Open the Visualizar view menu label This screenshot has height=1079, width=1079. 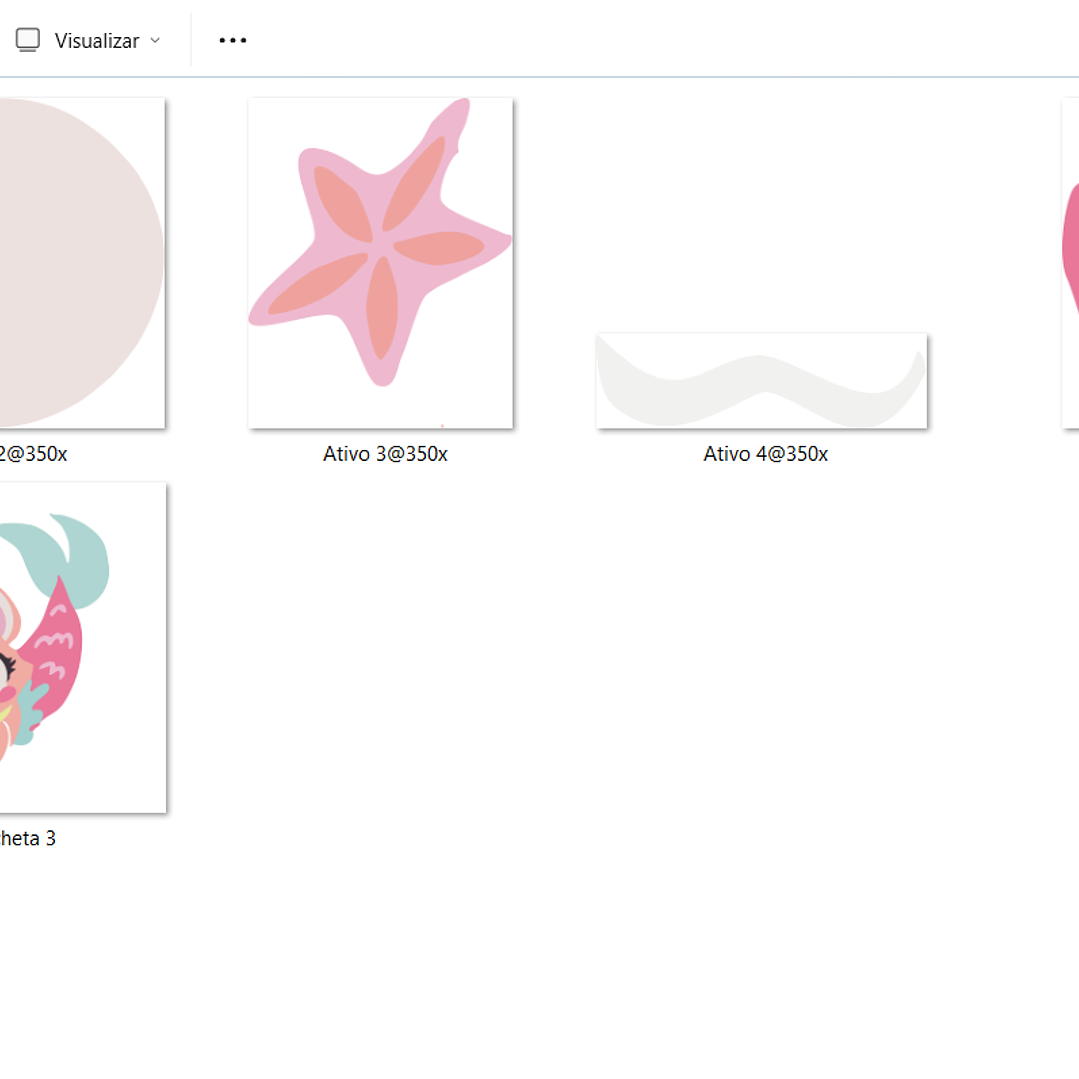click(96, 41)
